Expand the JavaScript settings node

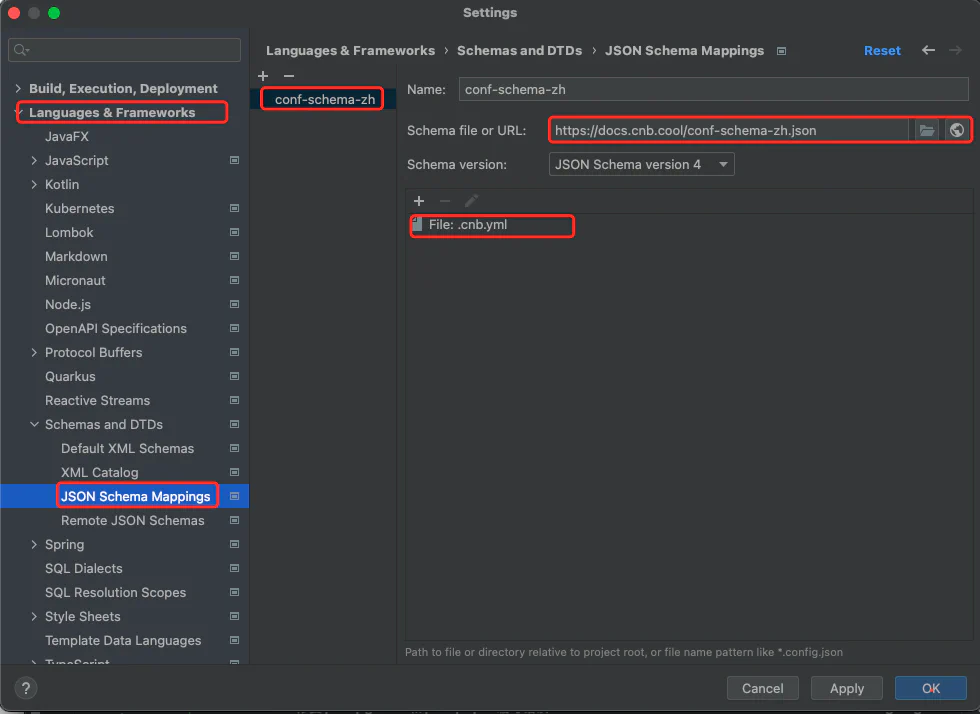pos(34,160)
